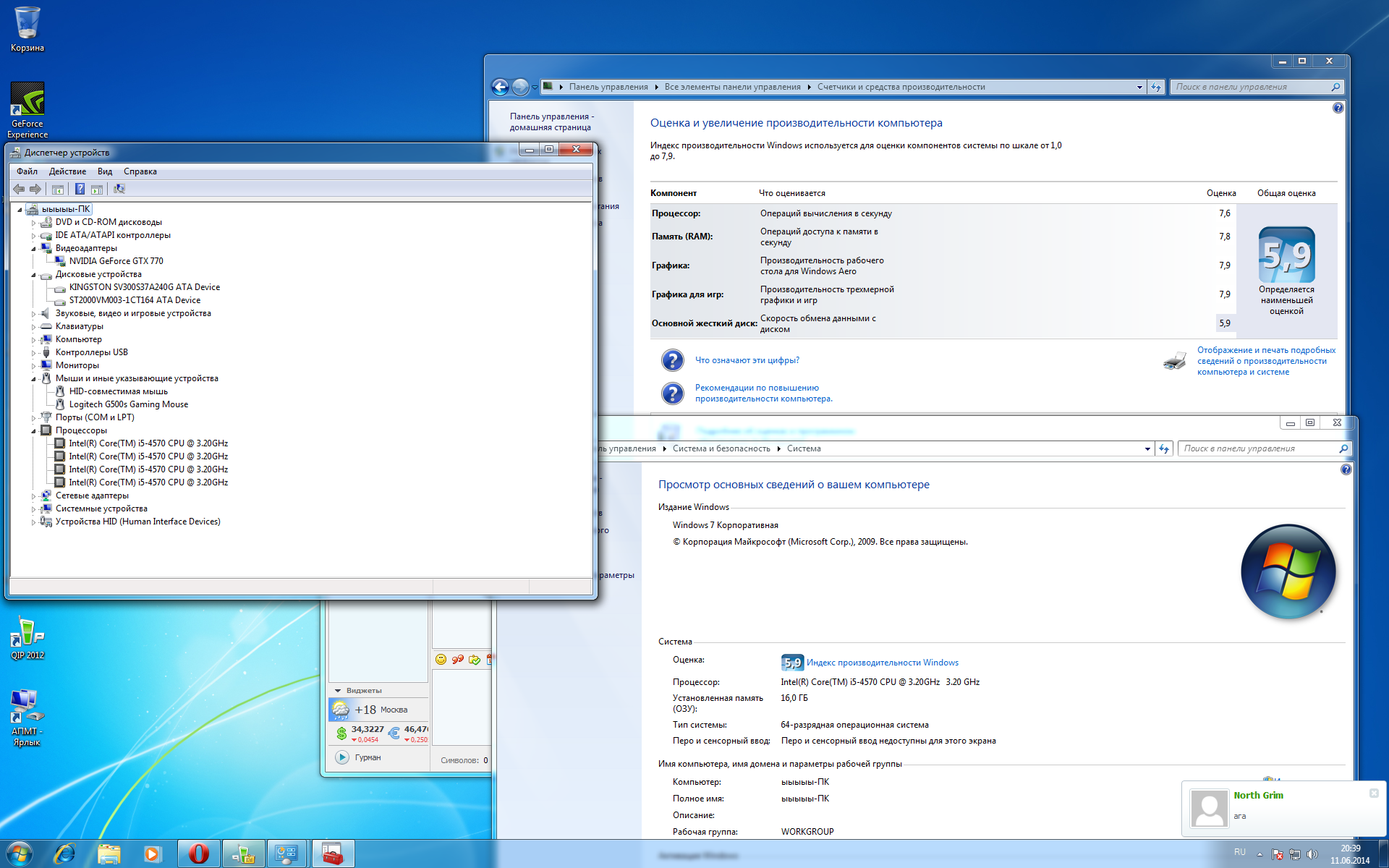The image size is (1389, 868).
Task: Click Панель управления - домашняя страница link
Action: tap(551, 122)
